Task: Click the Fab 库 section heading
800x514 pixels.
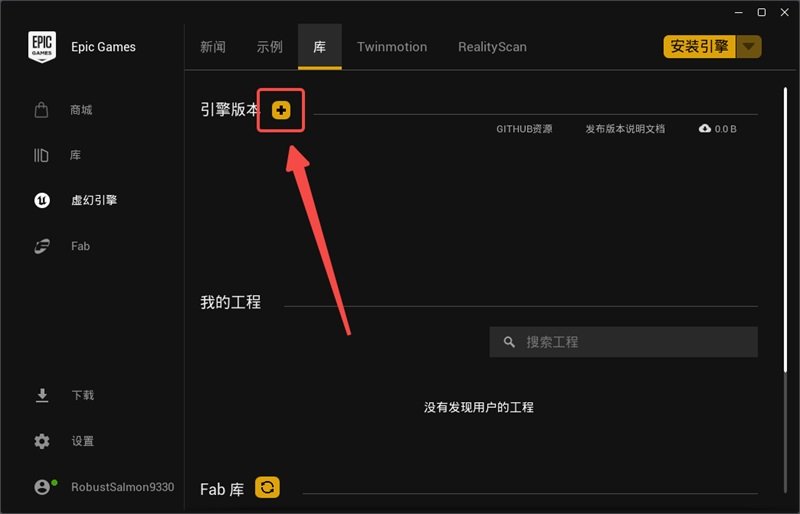Action: click(x=222, y=489)
